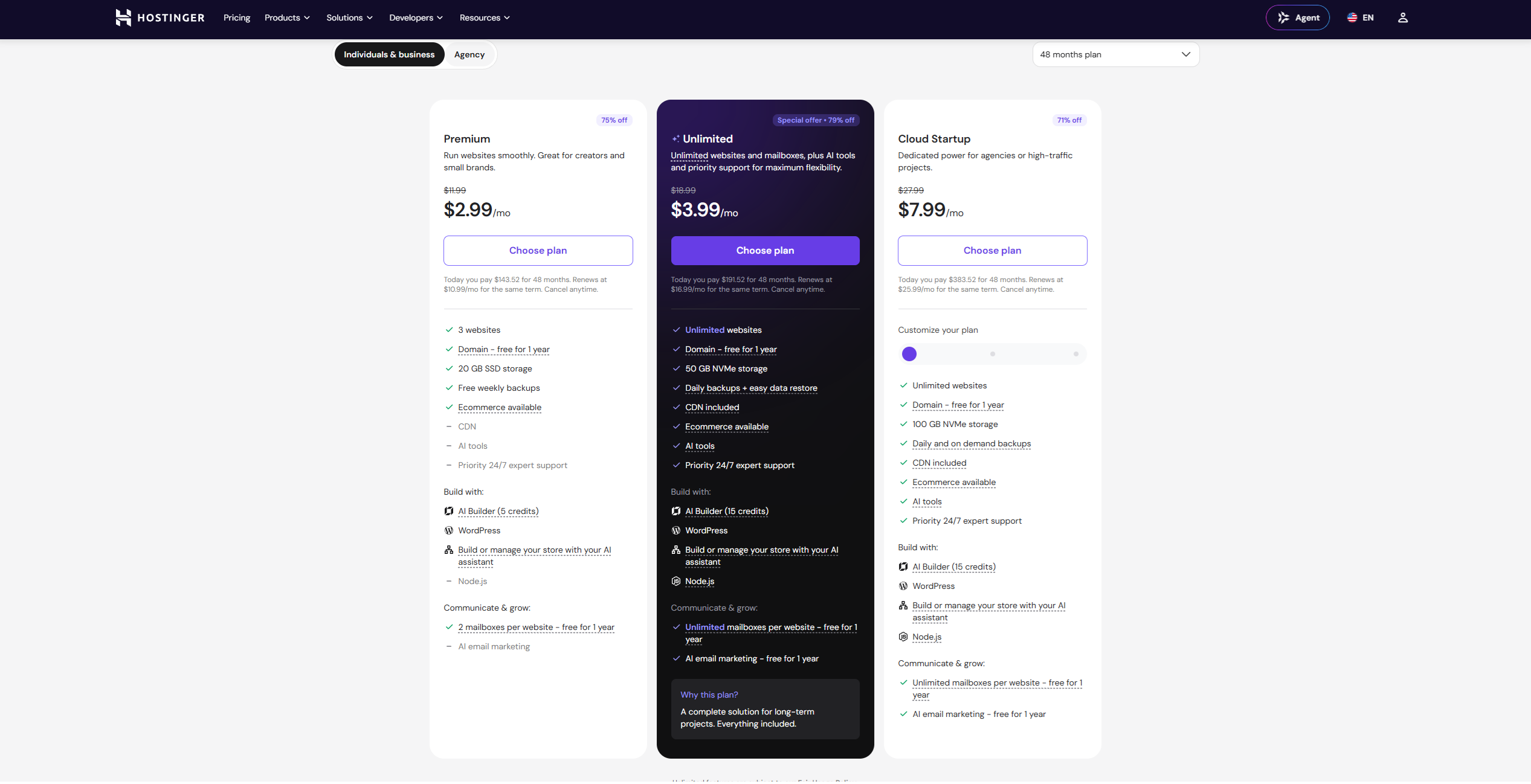Click CDN included in Cloud Startup
The image size is (1531, 784).
click(939, 463)
